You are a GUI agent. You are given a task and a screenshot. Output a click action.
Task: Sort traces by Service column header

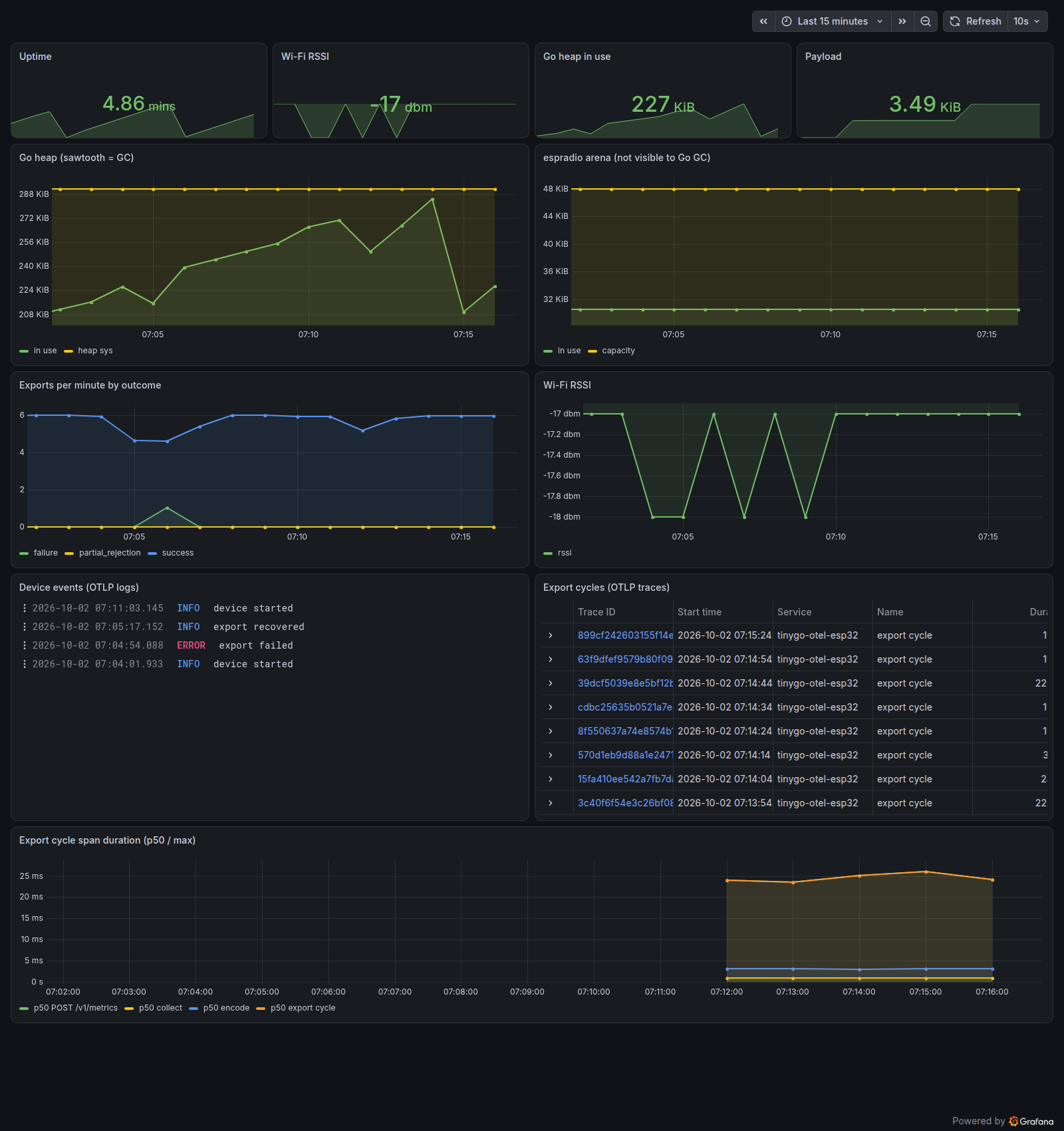(x=795, y=612)
